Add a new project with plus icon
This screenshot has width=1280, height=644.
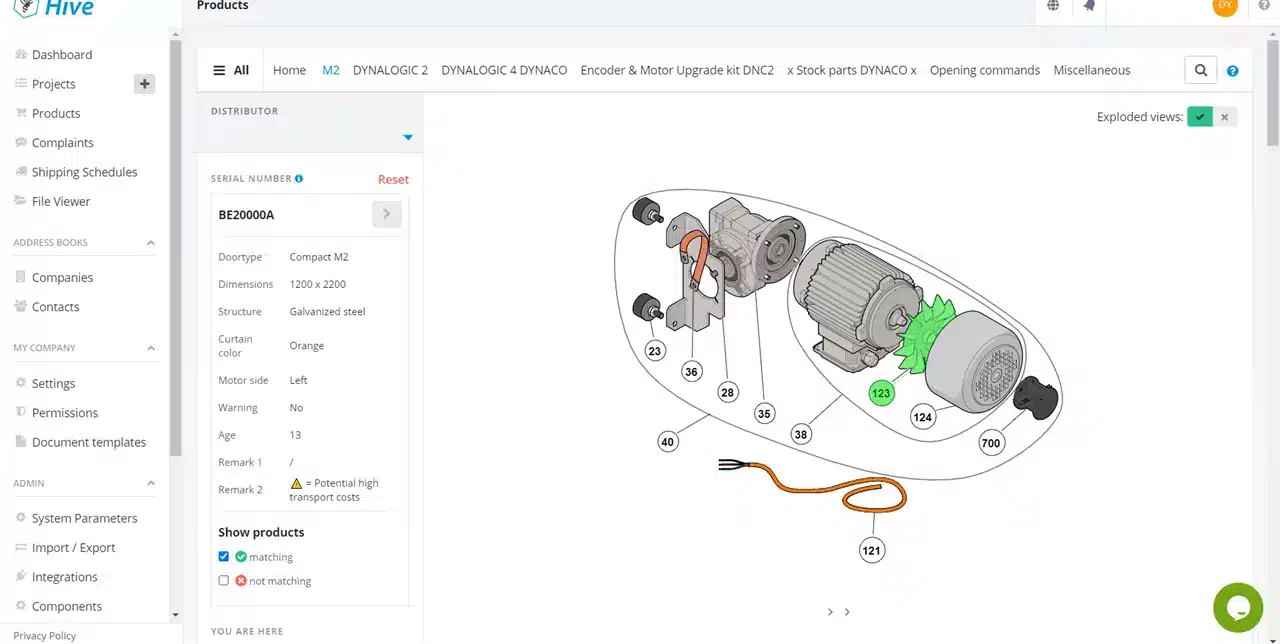pyautogui.click(x=144, y=84)
